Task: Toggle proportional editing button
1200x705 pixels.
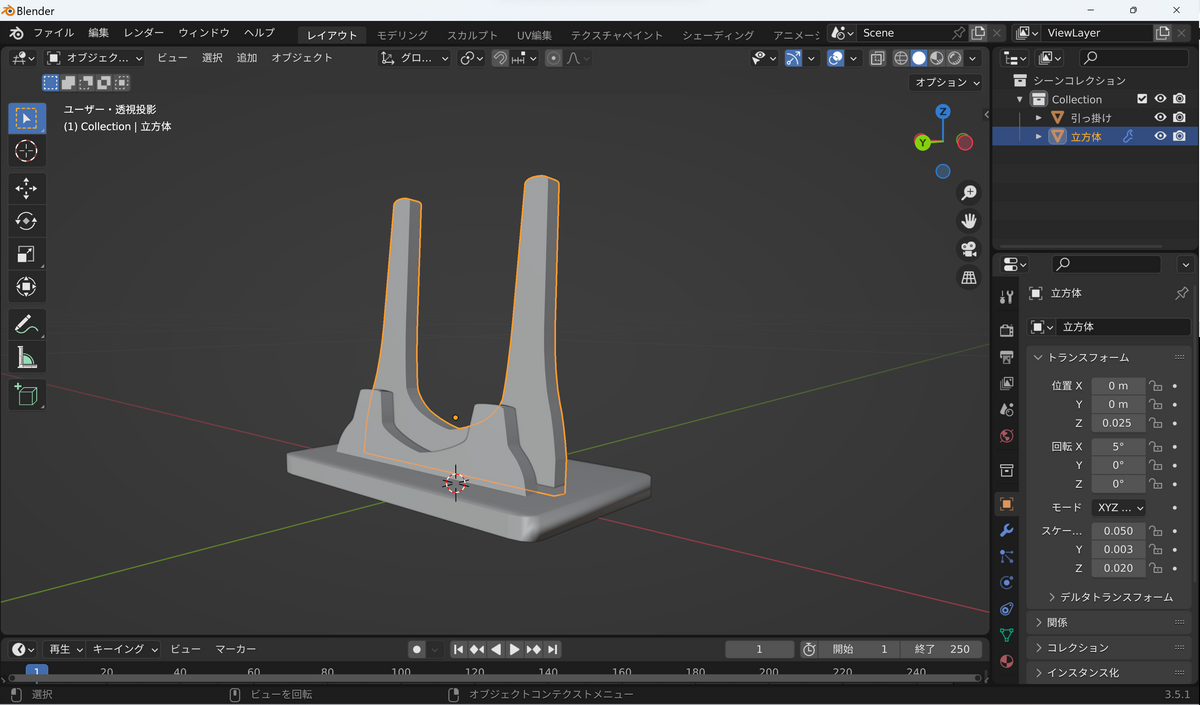Action: click(553, 58)
